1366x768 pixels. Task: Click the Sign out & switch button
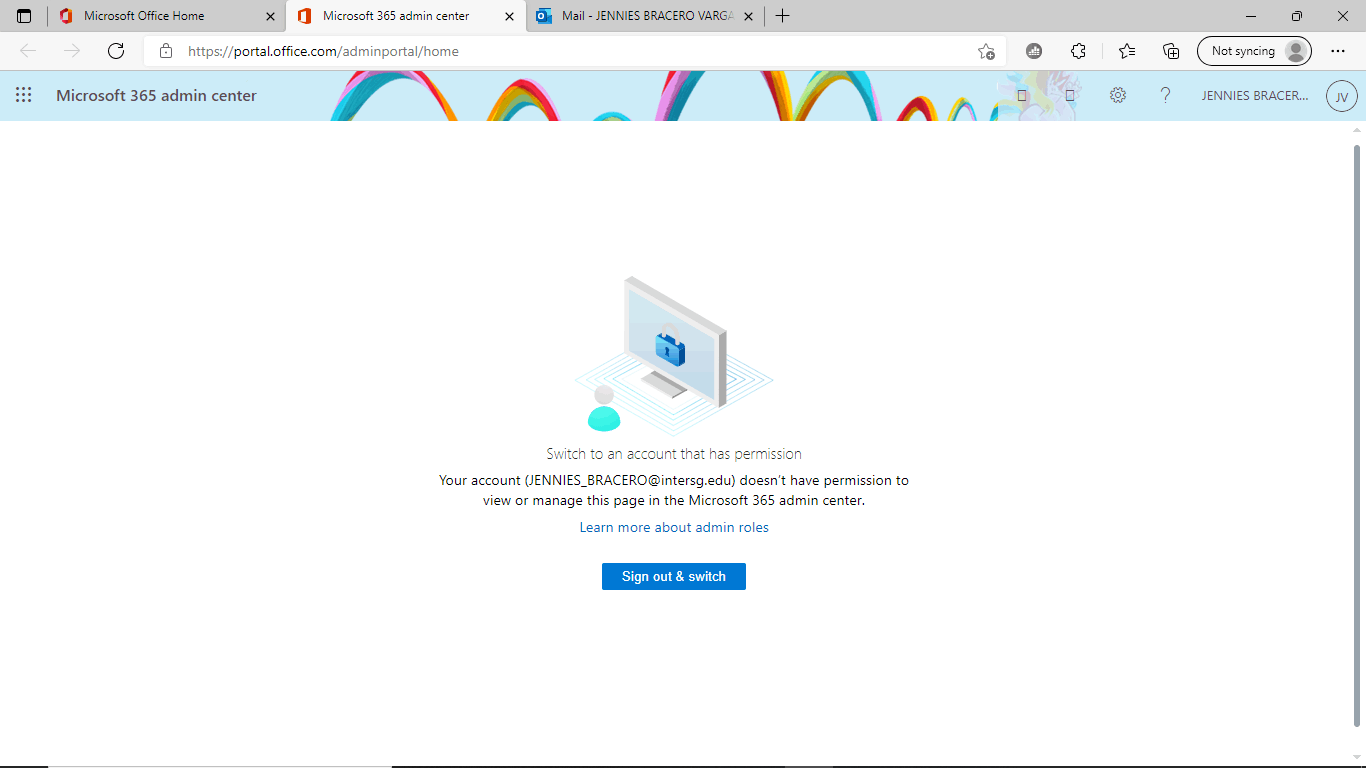coord(674,576)
